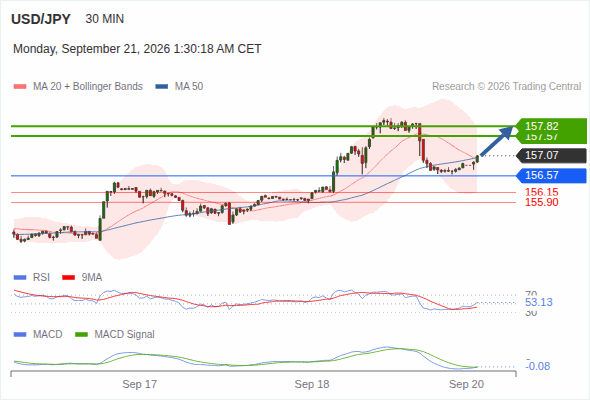Click the RSI value 53.13
Screen dimensions: 590x400
tap(539, 302)
